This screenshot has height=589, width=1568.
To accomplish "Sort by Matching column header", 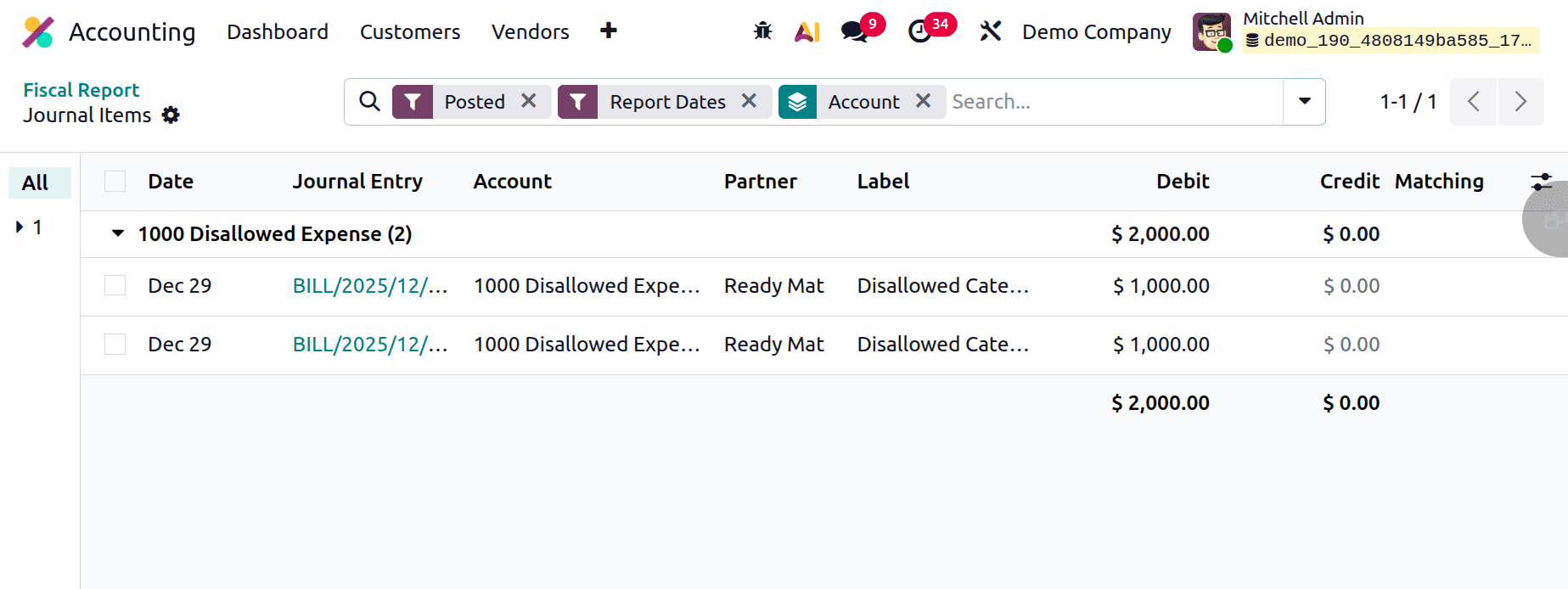I will click(1439, 182).
